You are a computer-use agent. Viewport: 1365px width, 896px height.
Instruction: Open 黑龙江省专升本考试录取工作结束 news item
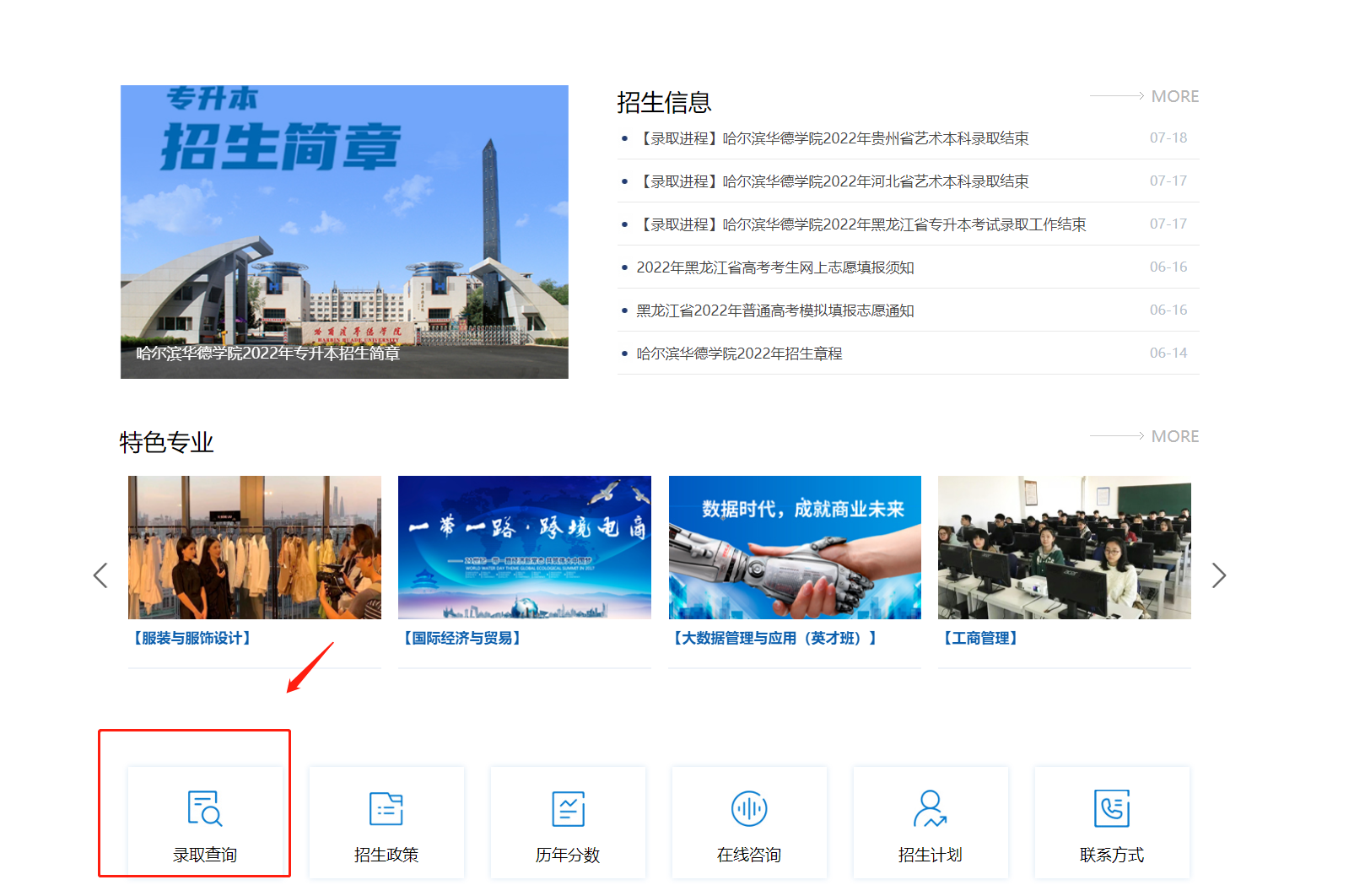coord(862,224)
